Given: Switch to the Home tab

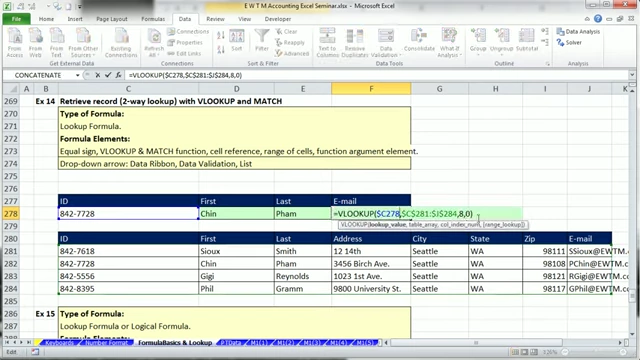Looking at the screenshot, I should [x=46, y=19].
